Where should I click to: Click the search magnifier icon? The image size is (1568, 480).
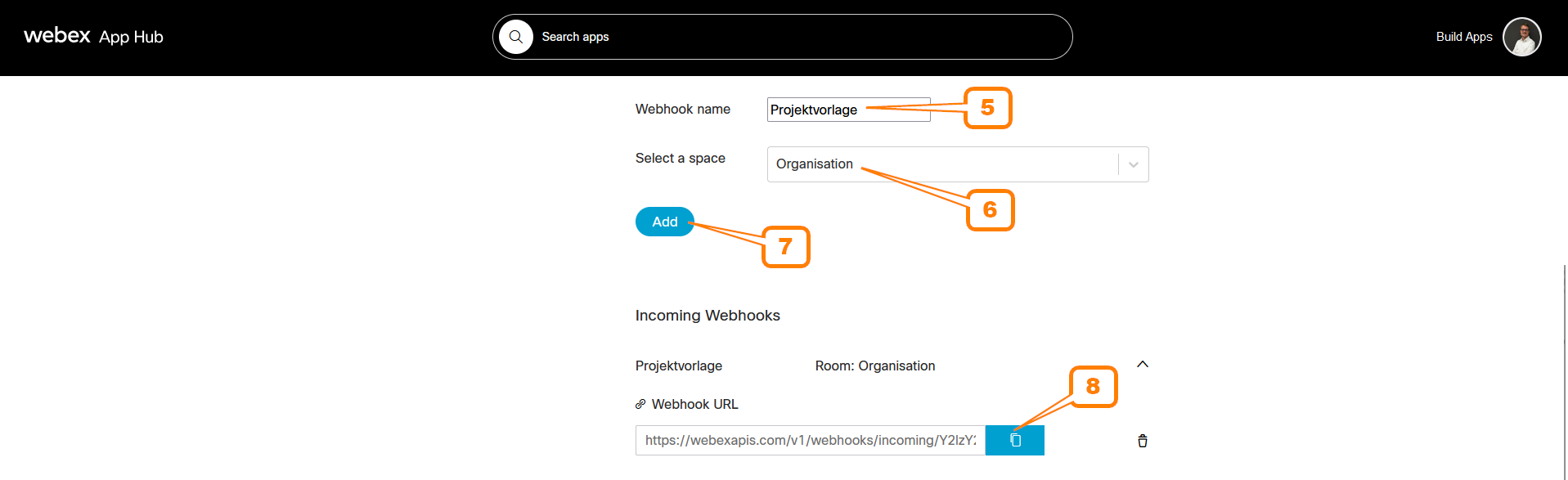[x=516, y=37]
